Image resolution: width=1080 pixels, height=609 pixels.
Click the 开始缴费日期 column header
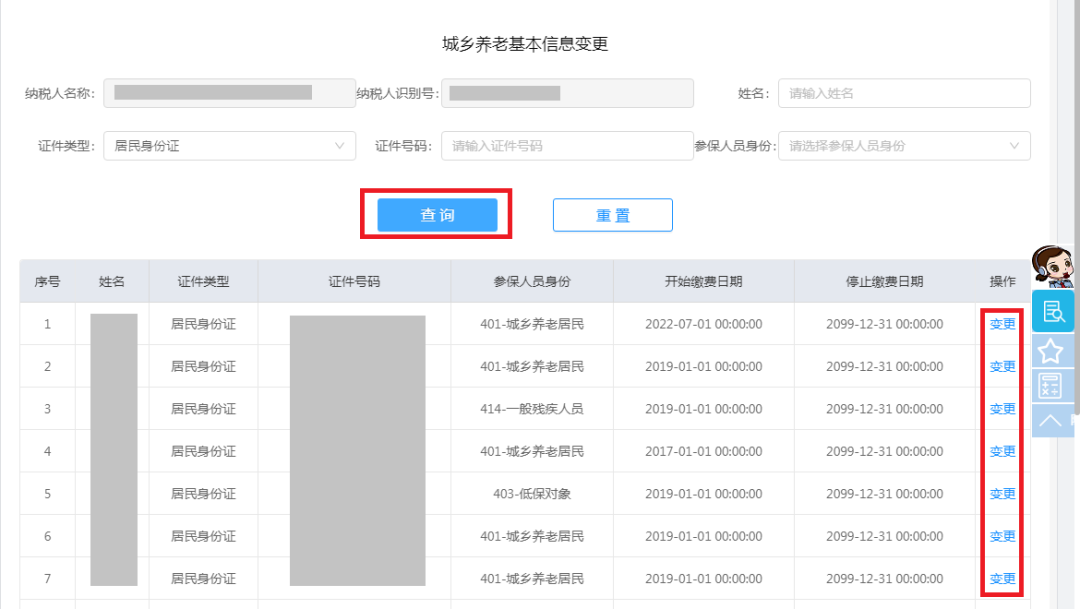703,282
